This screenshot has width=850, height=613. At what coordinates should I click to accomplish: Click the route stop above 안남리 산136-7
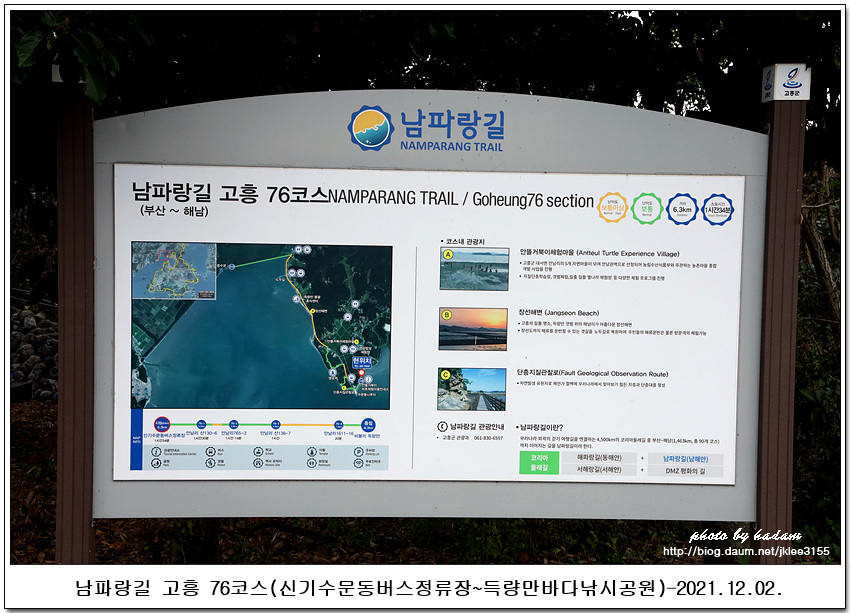tap(275, 424)
